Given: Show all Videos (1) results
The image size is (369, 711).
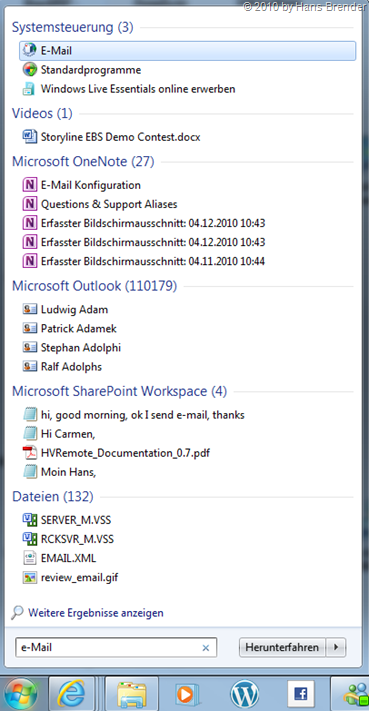Looking at the screenshot, I should [42, 113].
